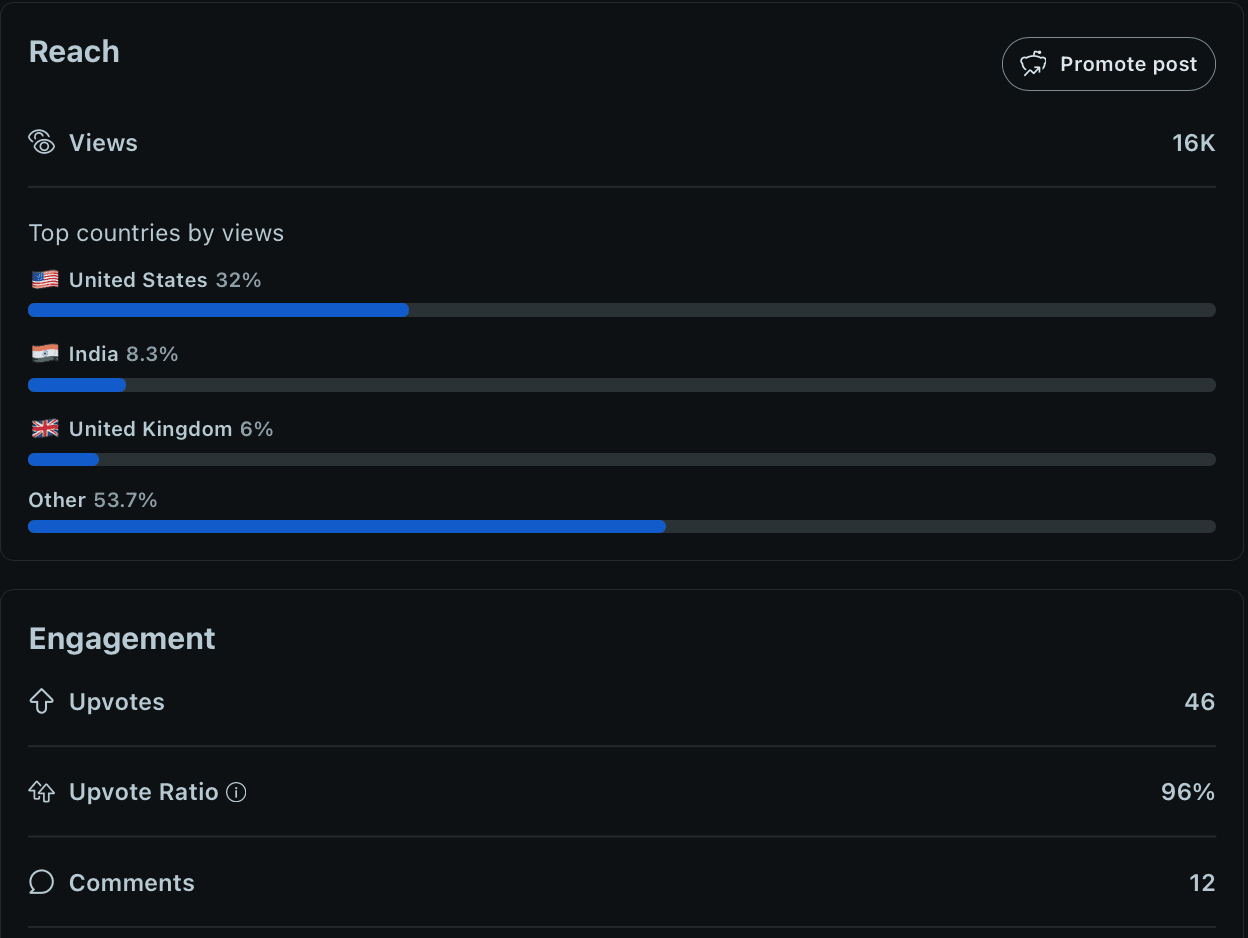This screenshot has height=938, width=1248.
Task: Click the United Kingdom 6% progress bar
Action: [x=621, y=460]
